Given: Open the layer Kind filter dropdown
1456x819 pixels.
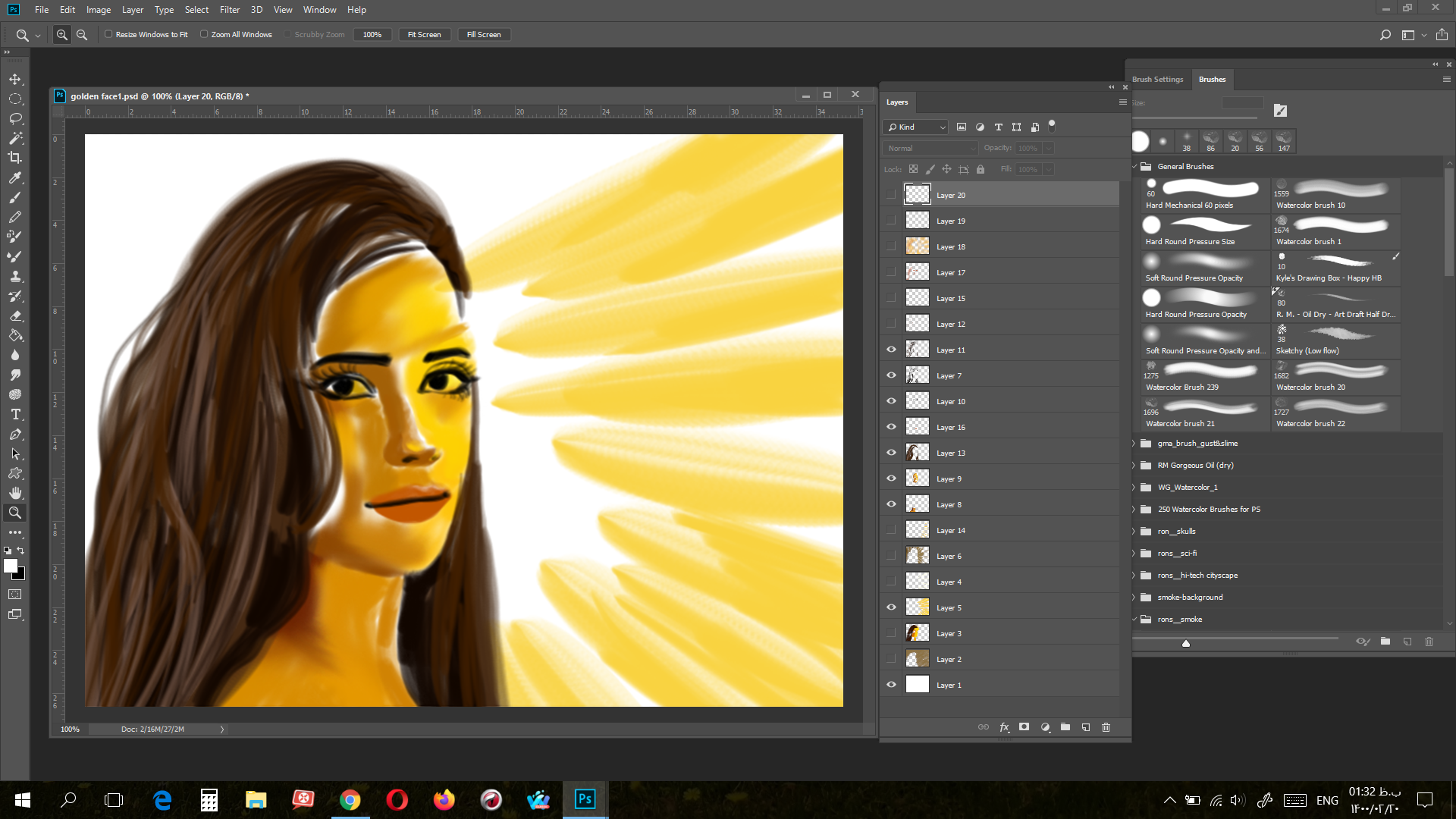Looking at the screenshot, I should [x=916, y=127].
